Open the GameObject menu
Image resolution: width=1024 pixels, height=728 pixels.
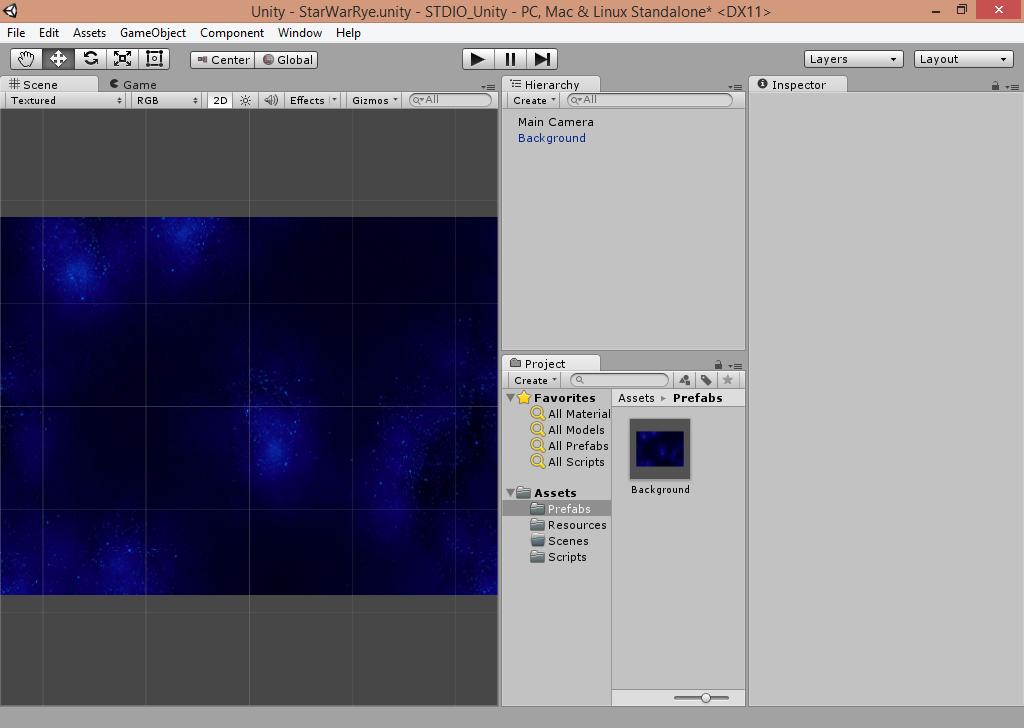[x=153, y=33]
